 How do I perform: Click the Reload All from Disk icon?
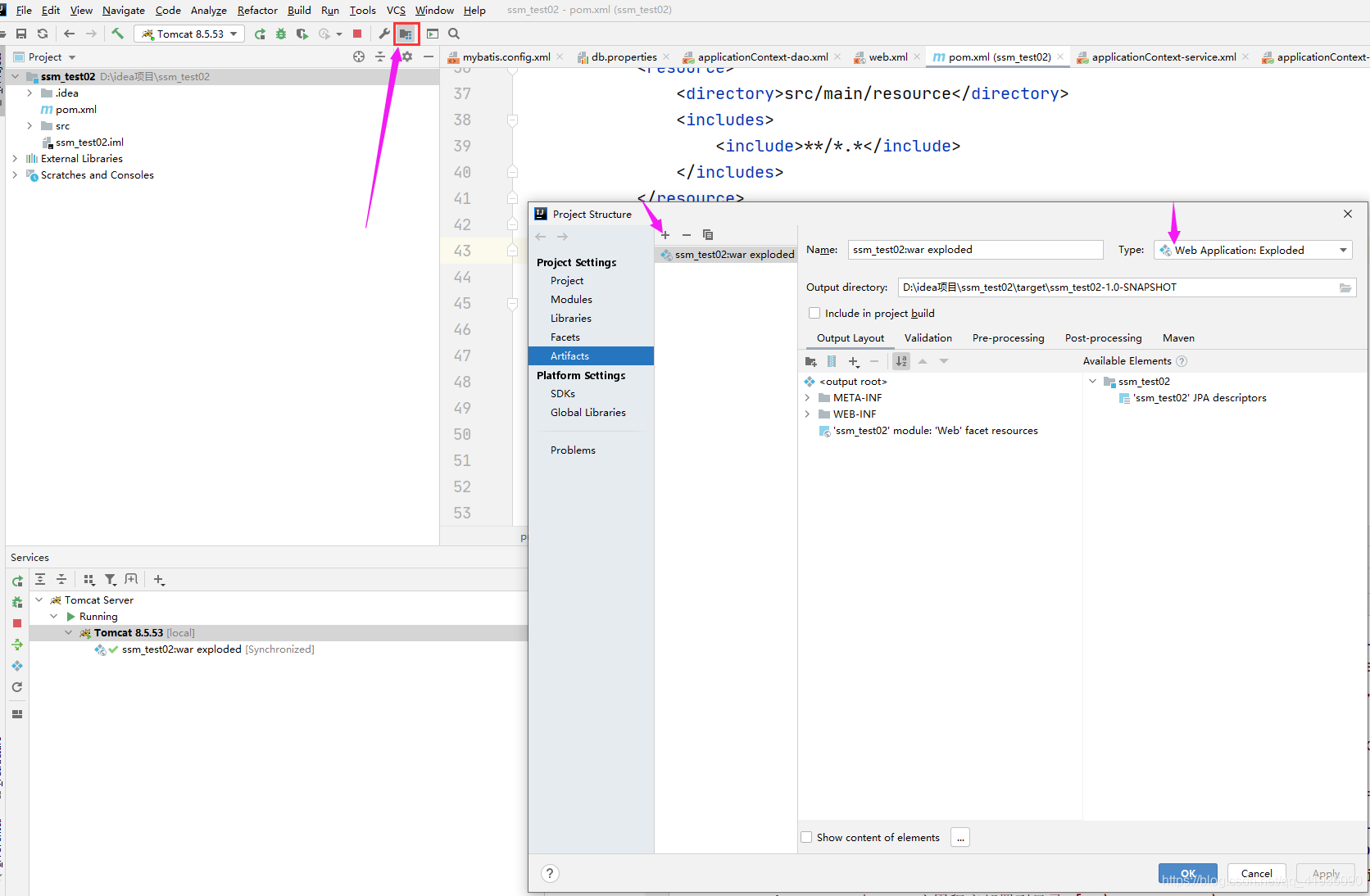pos(43,34)
